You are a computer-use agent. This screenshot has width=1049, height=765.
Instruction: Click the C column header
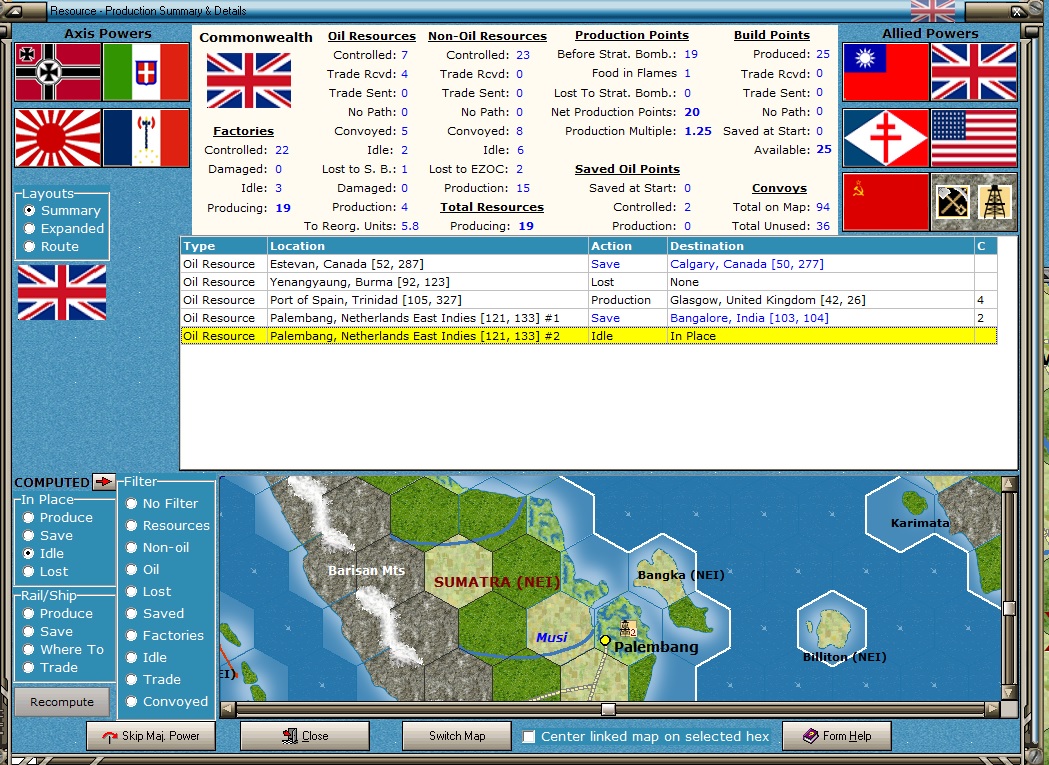click(x=986, y=246)
